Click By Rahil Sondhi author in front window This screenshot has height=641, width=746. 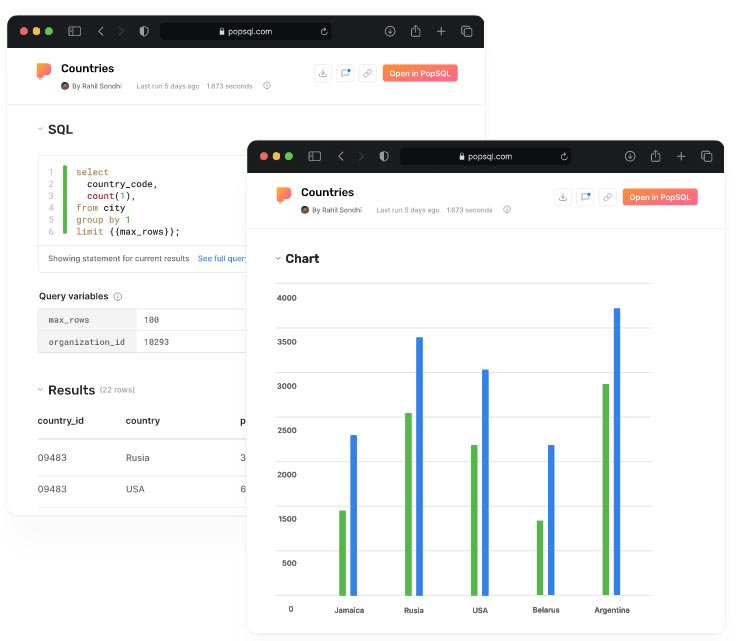(332, 210)
